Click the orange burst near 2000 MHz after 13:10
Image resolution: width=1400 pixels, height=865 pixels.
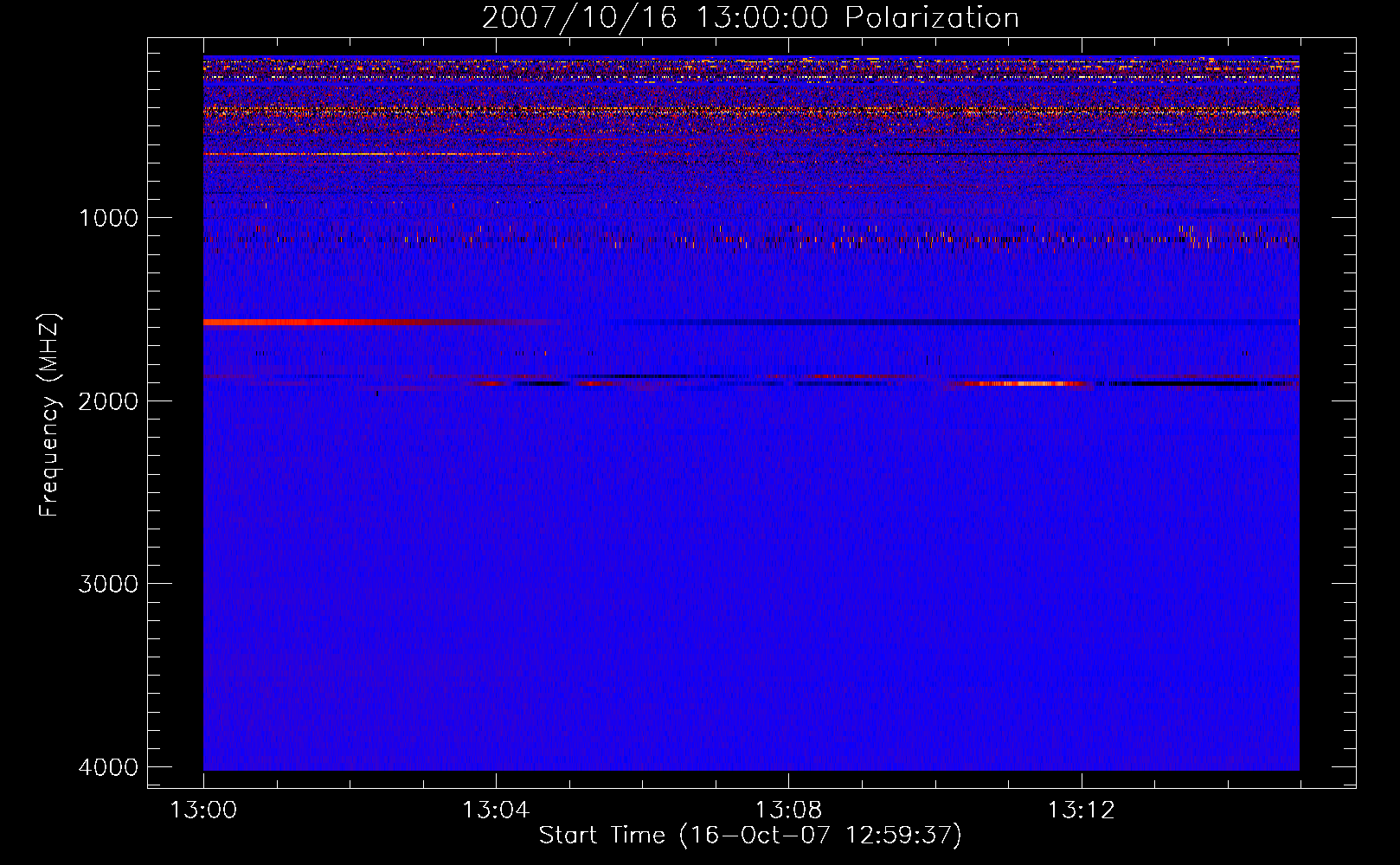point(1021,383)
